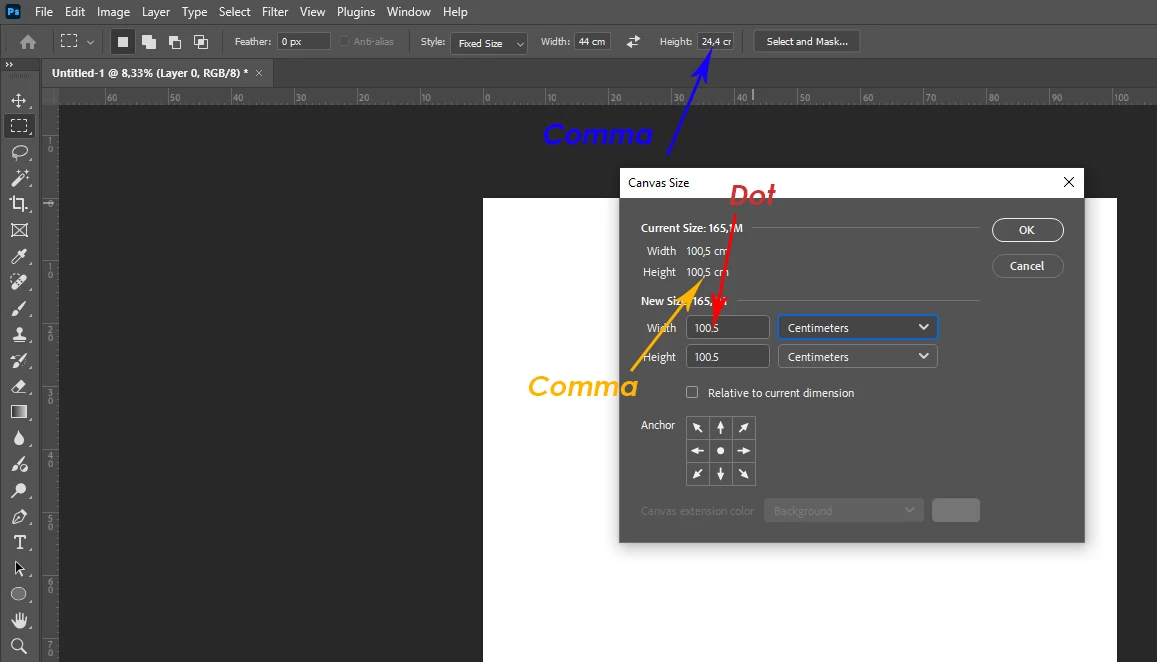The image size is (1157, 662).
Task: Choose Intersect with selection mode
Action: click(201, 42)
